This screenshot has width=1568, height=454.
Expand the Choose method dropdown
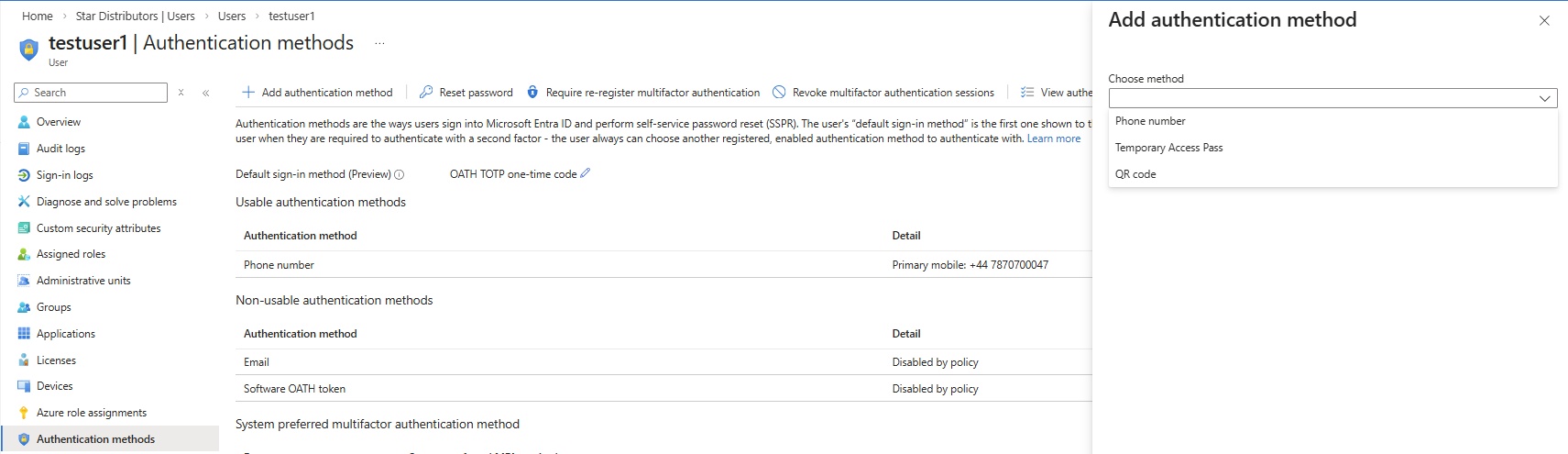coord(1332,98)
